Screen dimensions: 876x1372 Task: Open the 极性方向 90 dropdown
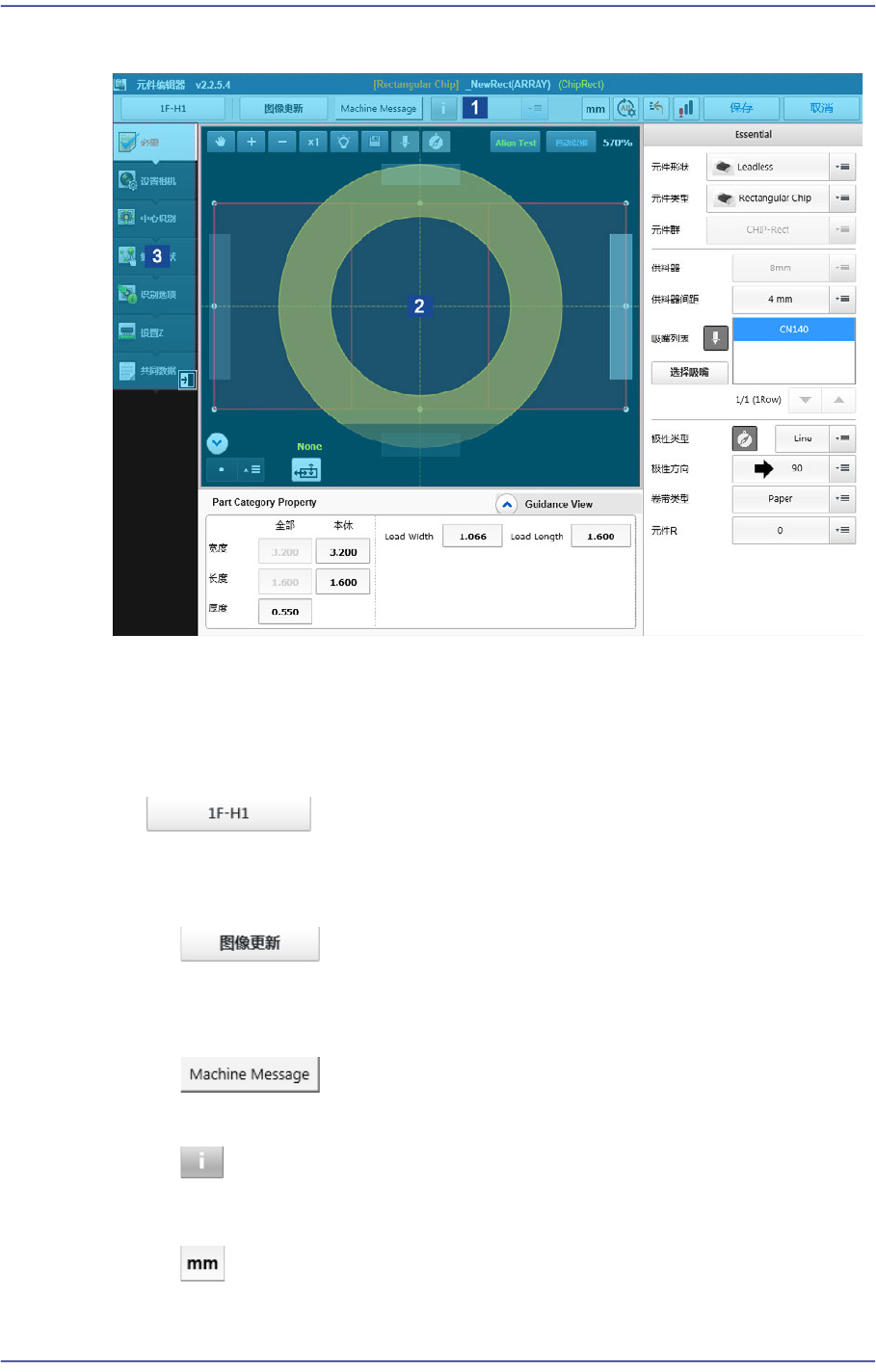842,468
